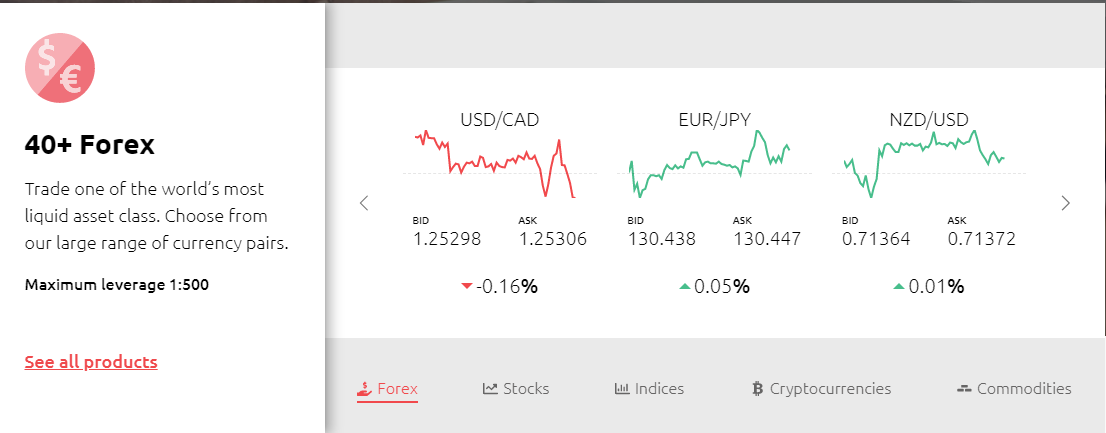
Task: Switch to the Indices tab
Action: click(649, 389)
